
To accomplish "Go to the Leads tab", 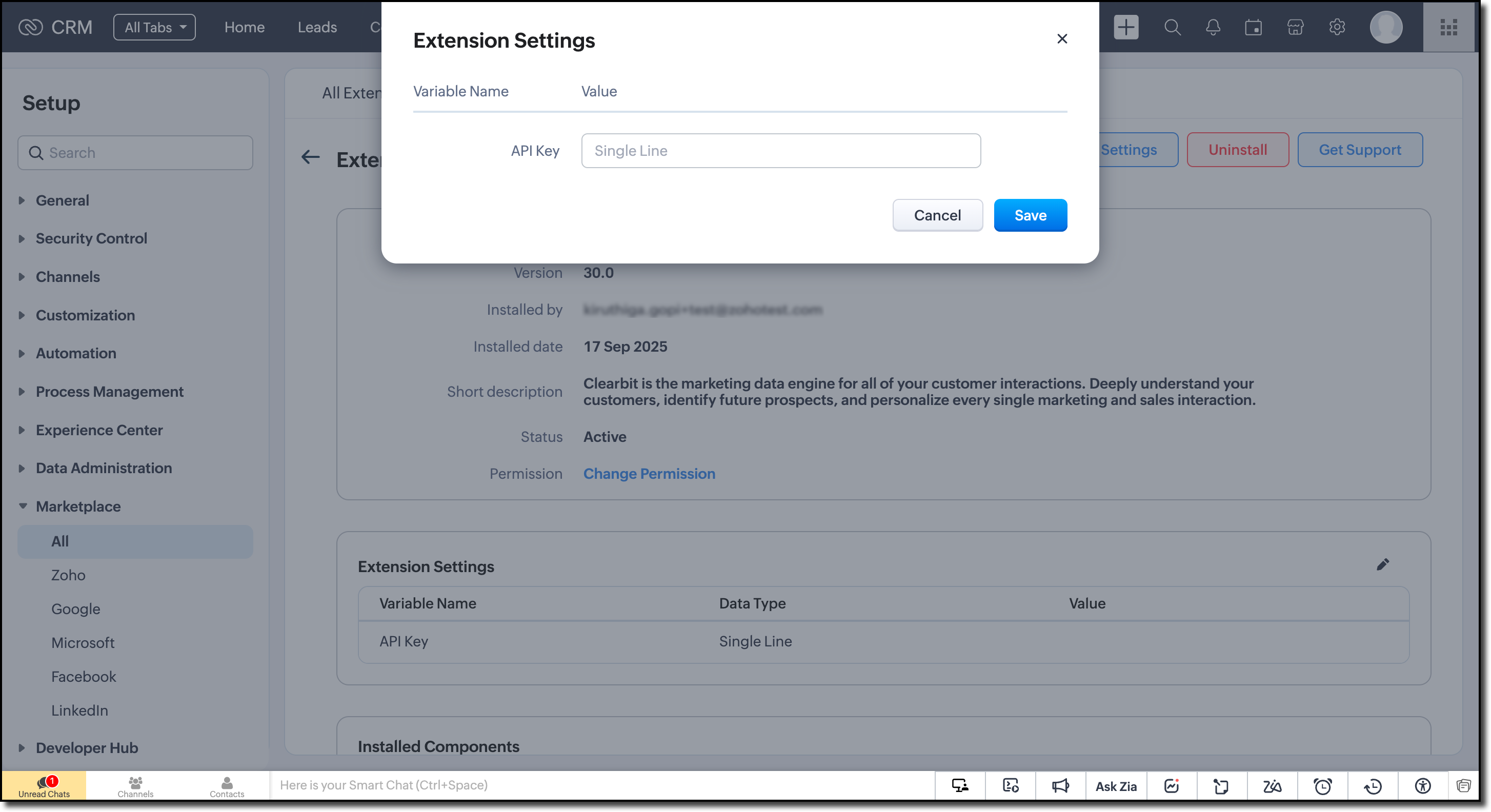I will [x=317, y=27].
